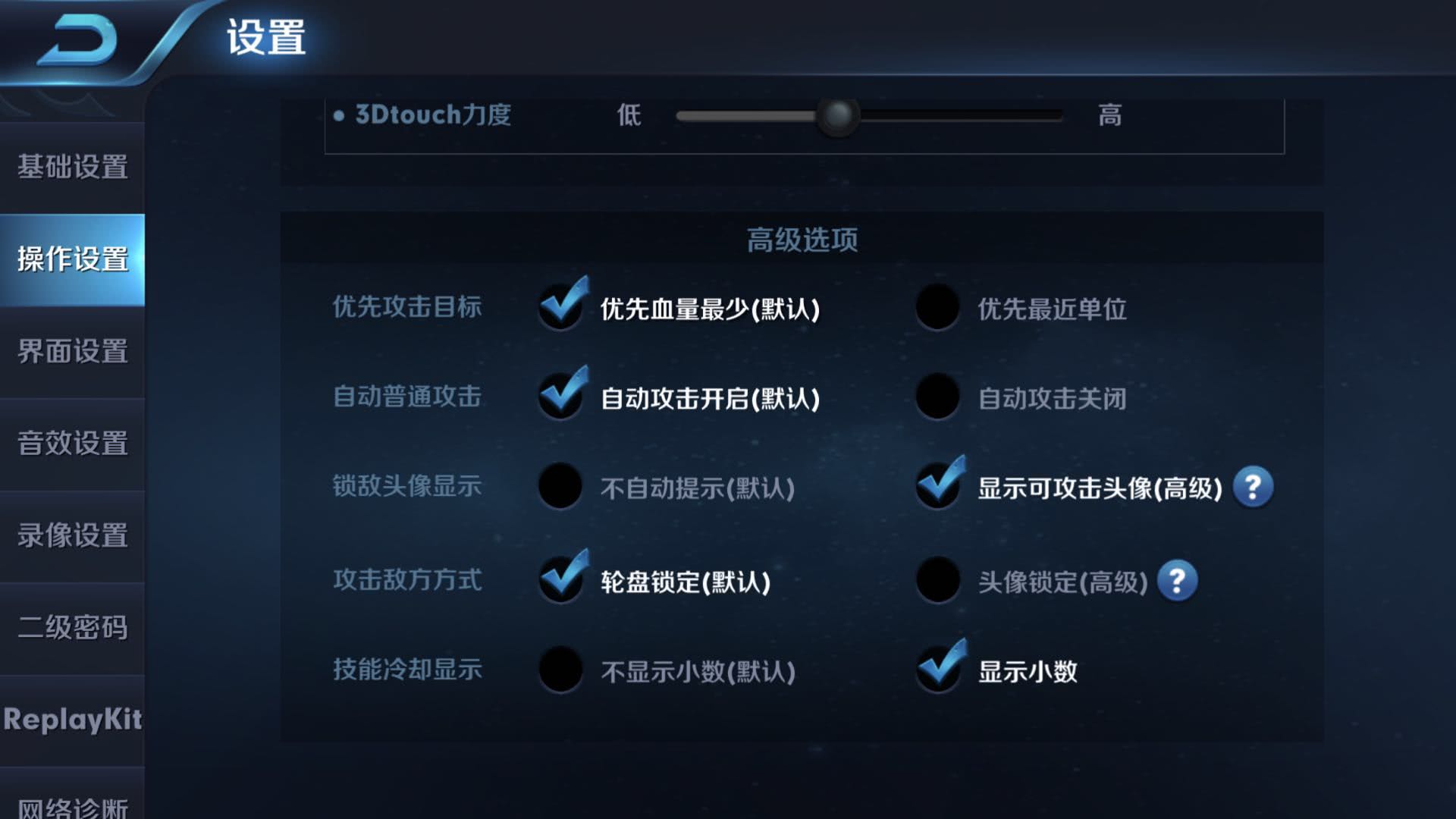The width and height of the screenshot is (1456, 819).
Task: Toggle 自动攻击开启(默认) checkbox on
Action: click(556, 397)
